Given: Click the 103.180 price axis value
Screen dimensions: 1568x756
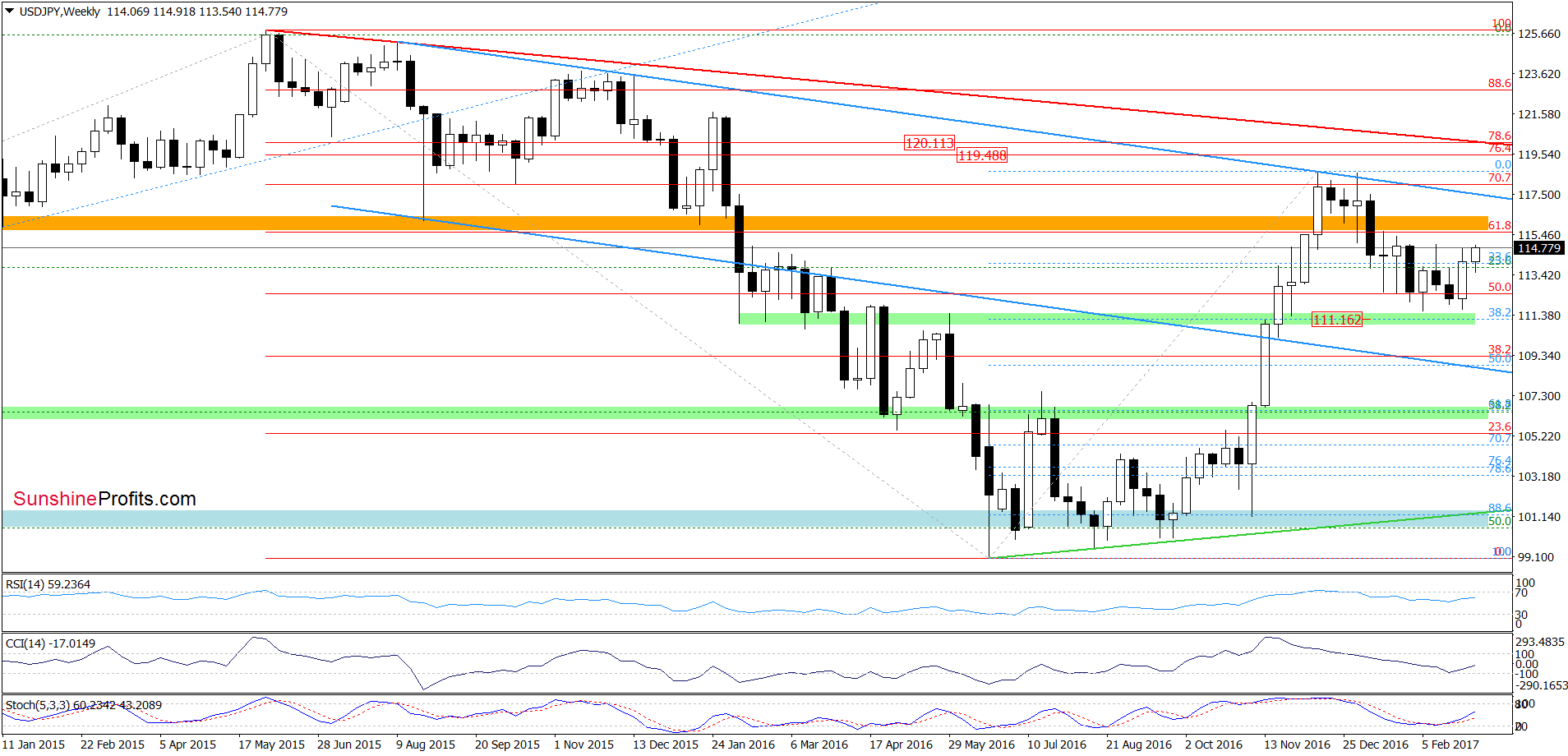Looking at the screenshot, I should (x=1539, y=477).
